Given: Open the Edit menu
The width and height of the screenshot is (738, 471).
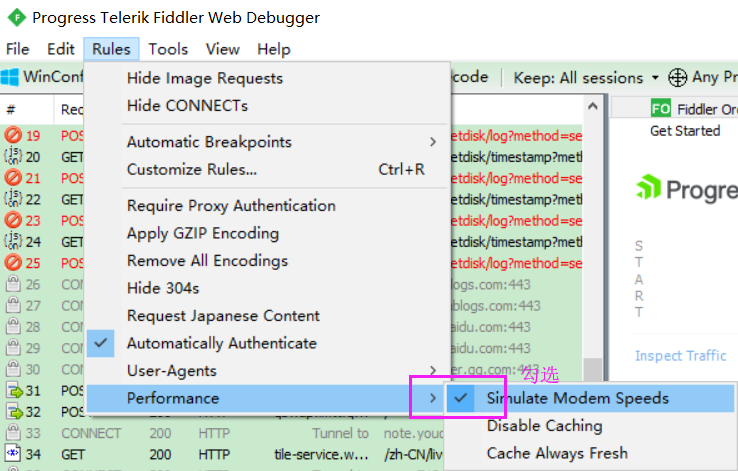Looking at the screenshot, I should coord(61,49).
